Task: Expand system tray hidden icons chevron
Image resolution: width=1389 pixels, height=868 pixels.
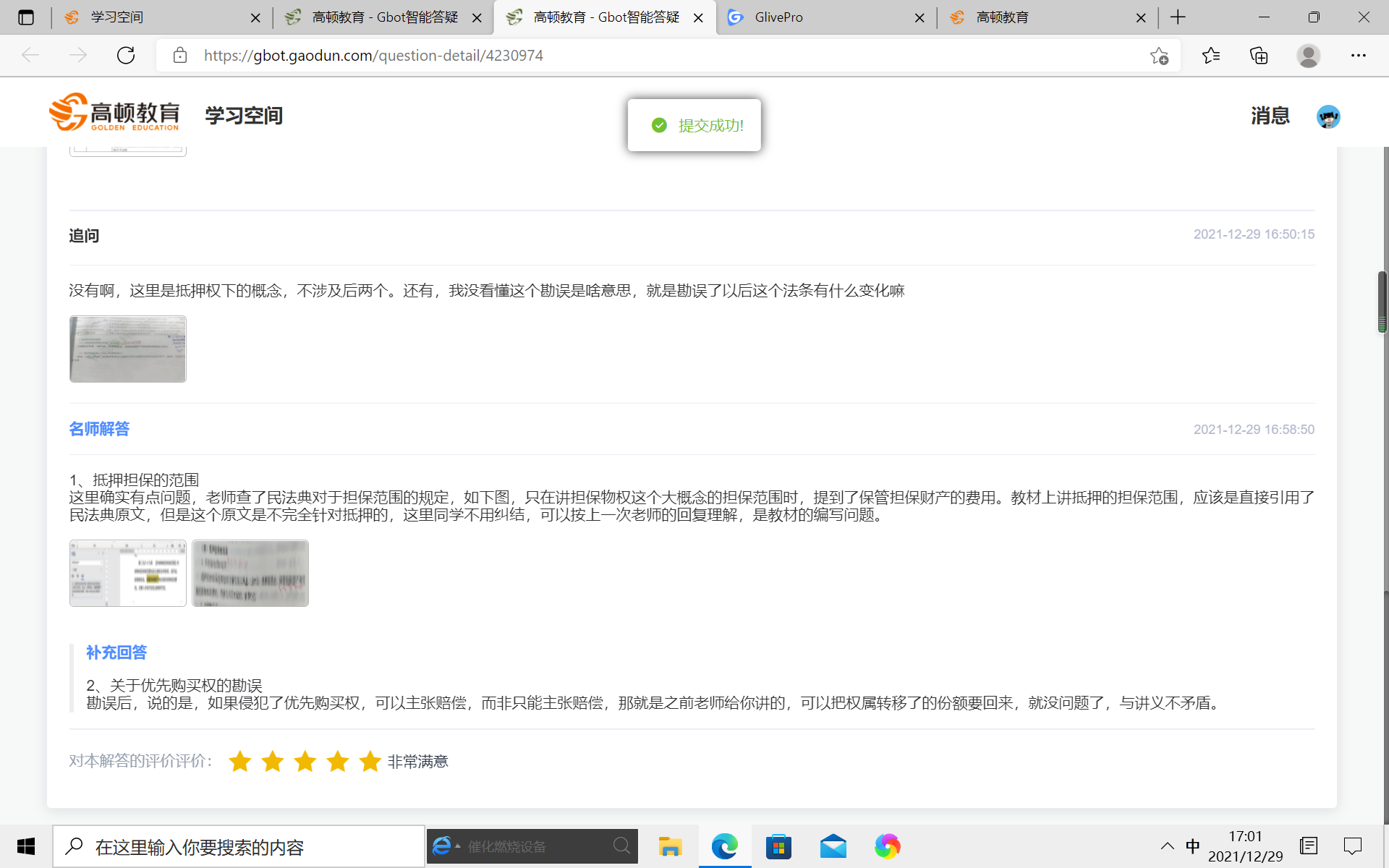Action: (x=1167, y=846)
